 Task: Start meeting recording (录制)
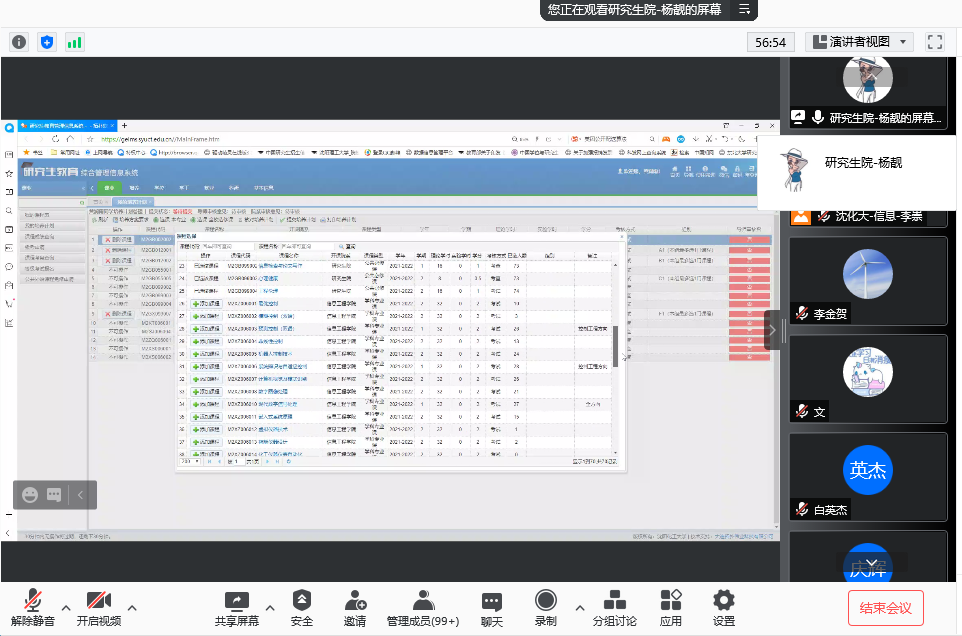pos(545,607)
